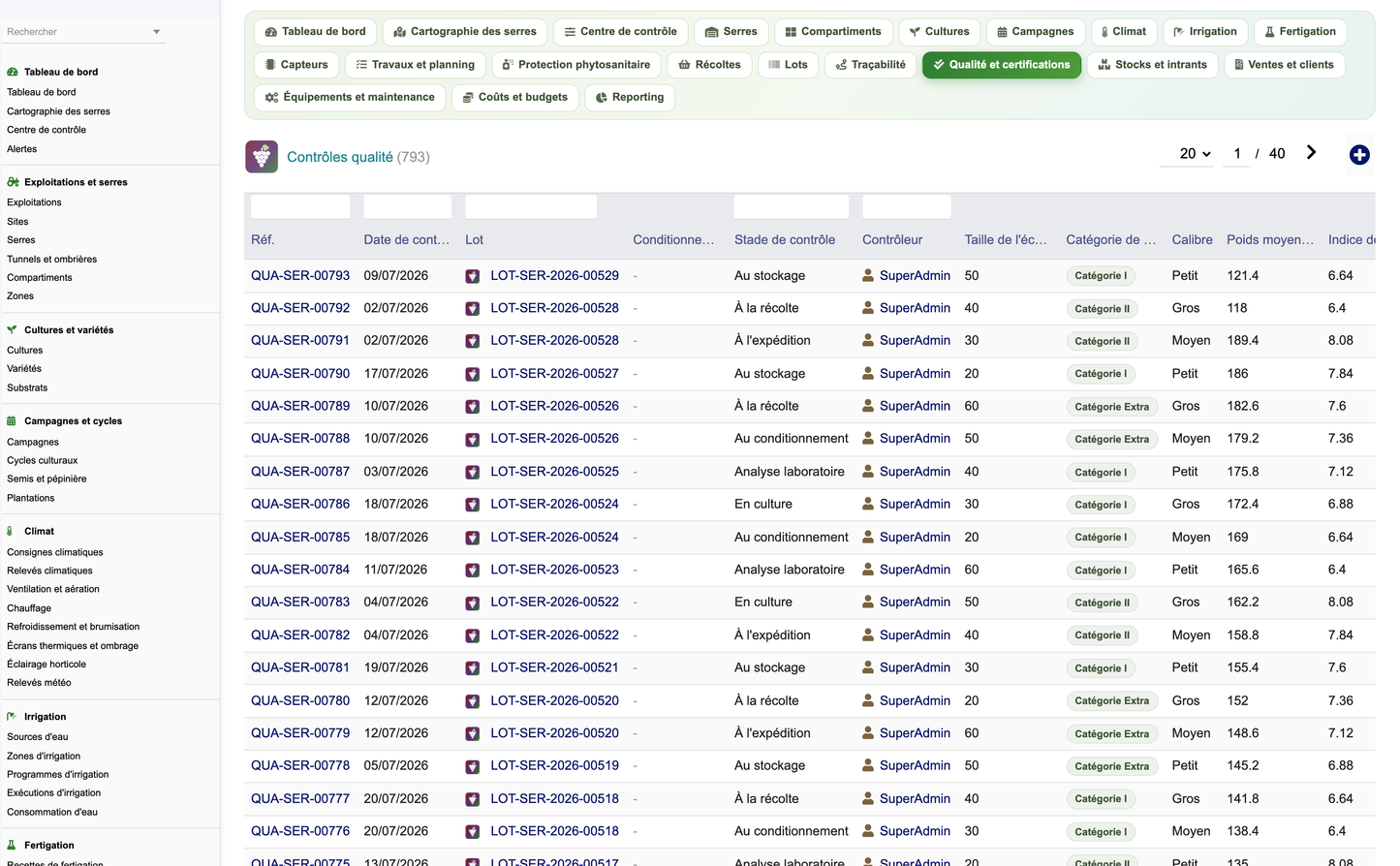Sort by Taille de l'échantillon column header
Viewport: 1400px width, 866px height.
pos(1006,240)
